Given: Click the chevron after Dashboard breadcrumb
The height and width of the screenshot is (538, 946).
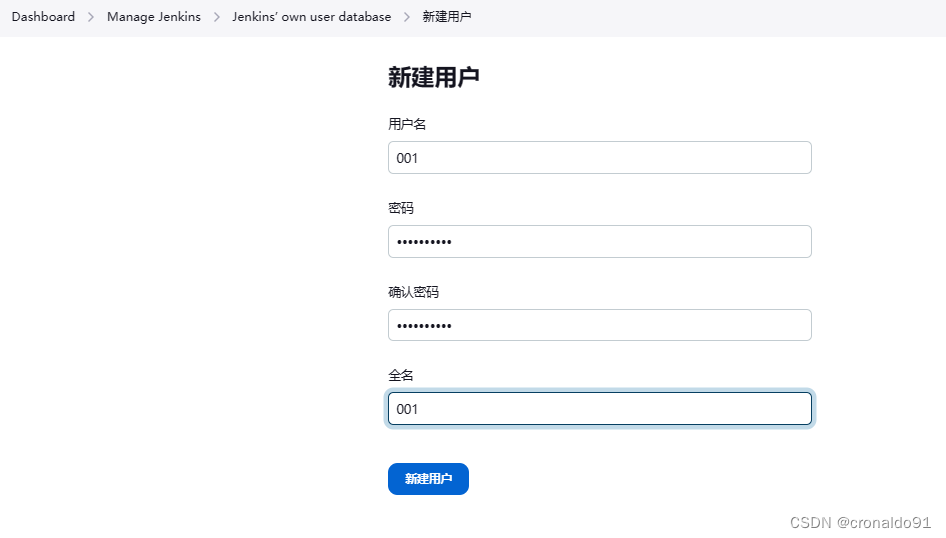Looking at the screenshot, I should tap(91, 17).
